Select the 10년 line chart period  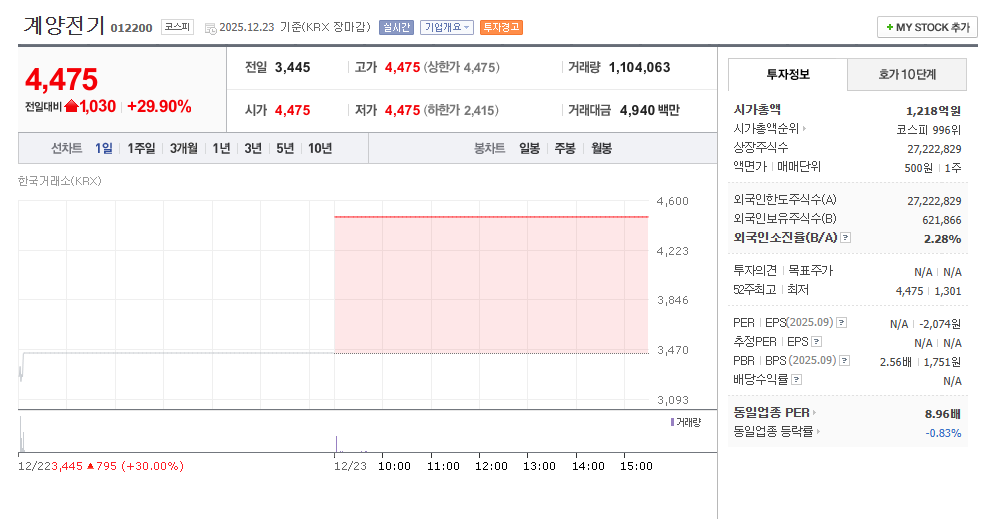point(320,148)
